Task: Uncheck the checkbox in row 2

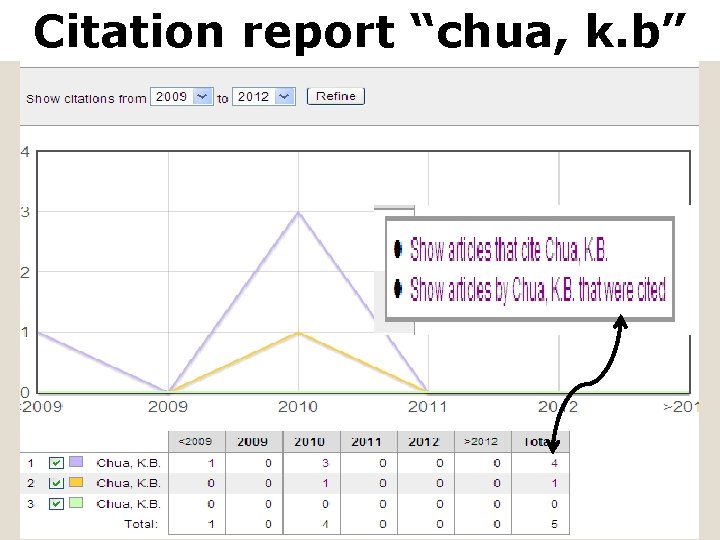Action: (56, 483)
